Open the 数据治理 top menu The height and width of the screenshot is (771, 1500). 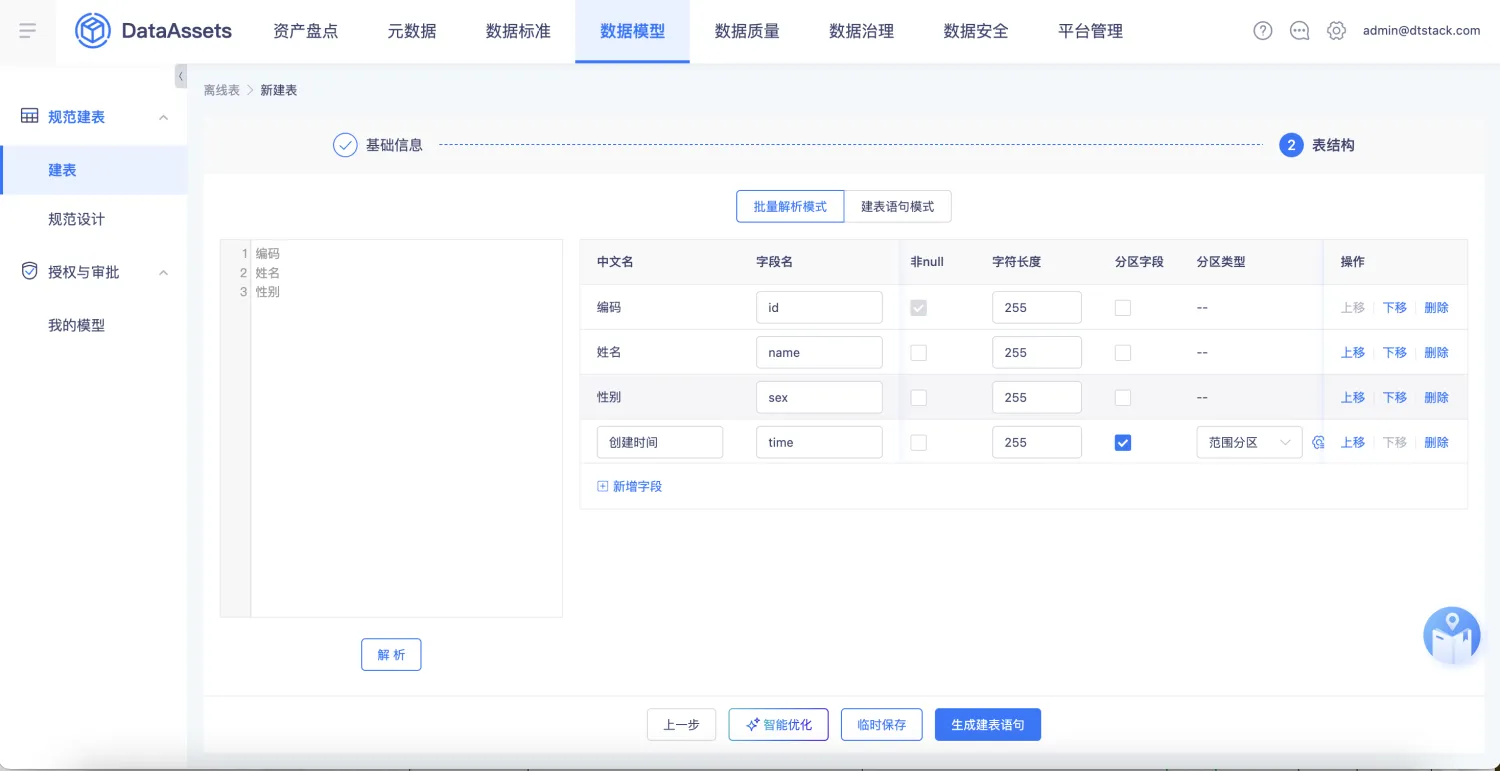click(x=861, y=31)
